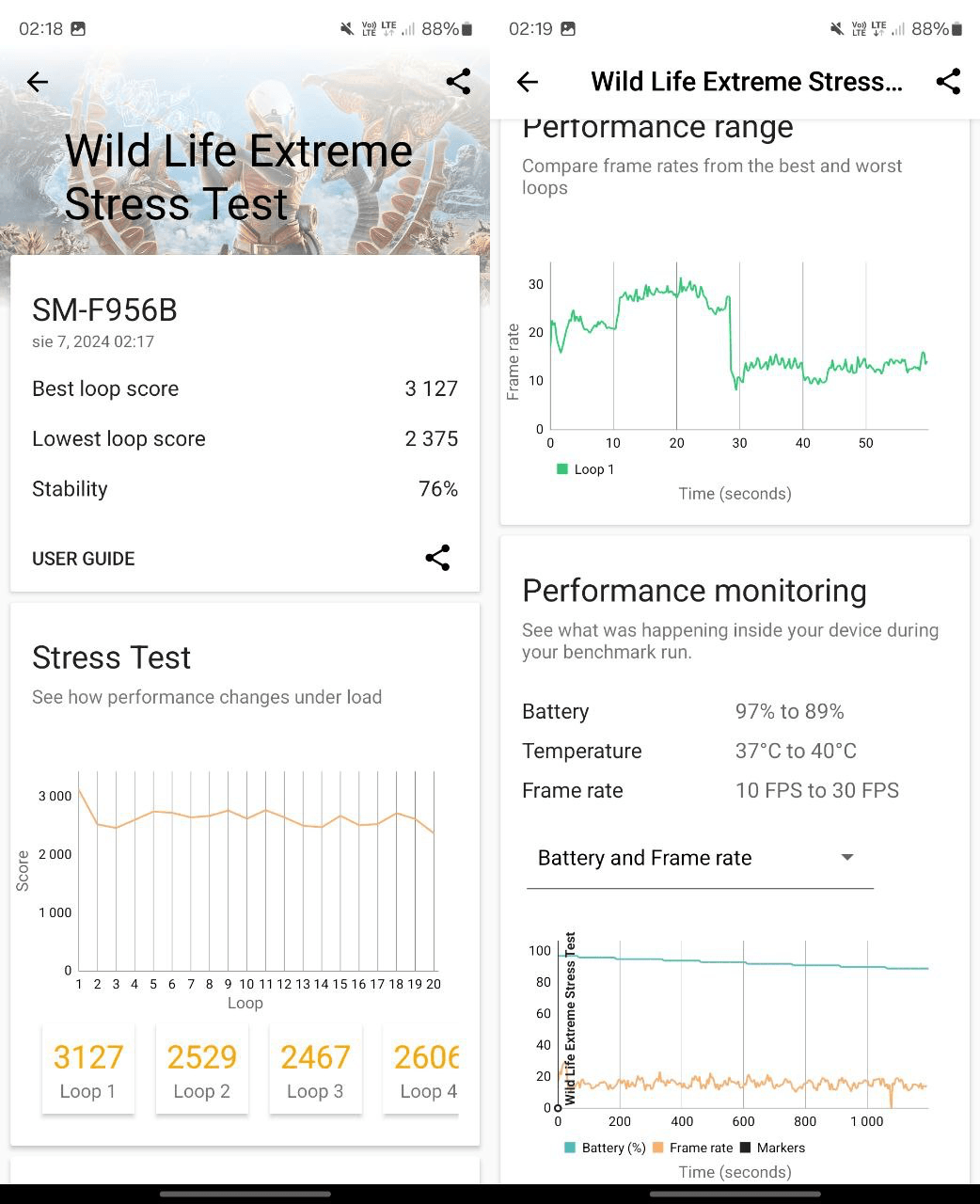Tap the back arrow on the left screen
Image resolution: width=980 pixels, height=1204 pixels.
click(x=38, y=82)
